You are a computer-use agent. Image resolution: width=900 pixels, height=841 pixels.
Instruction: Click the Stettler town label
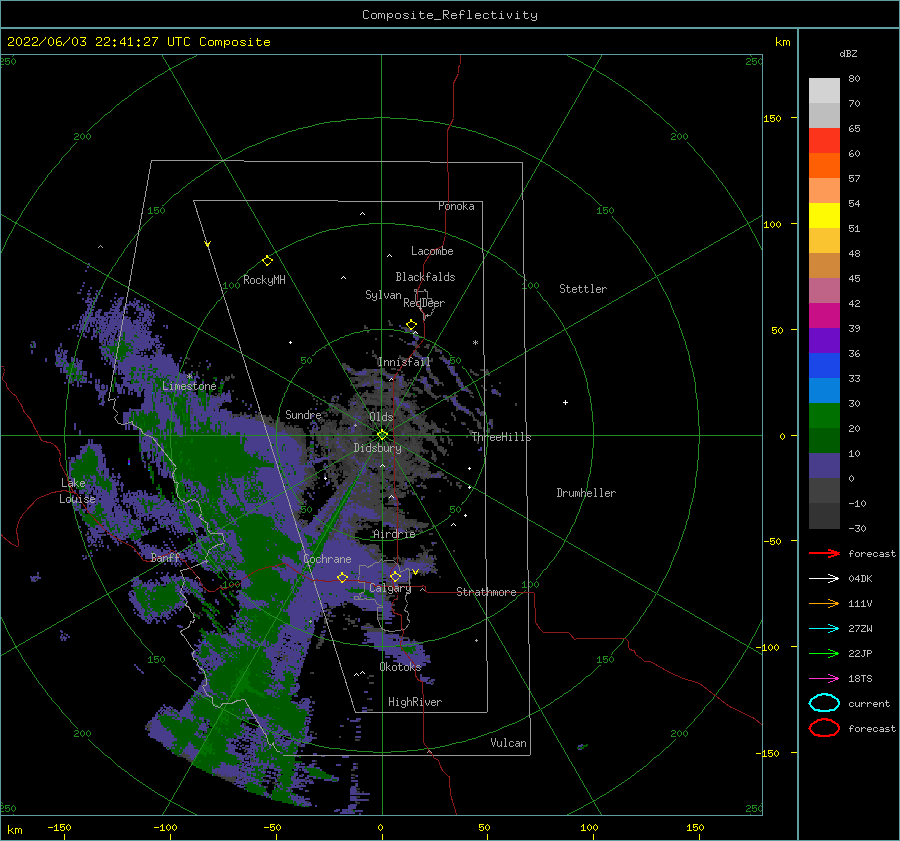pyautogui.click(x=583, y=289)
